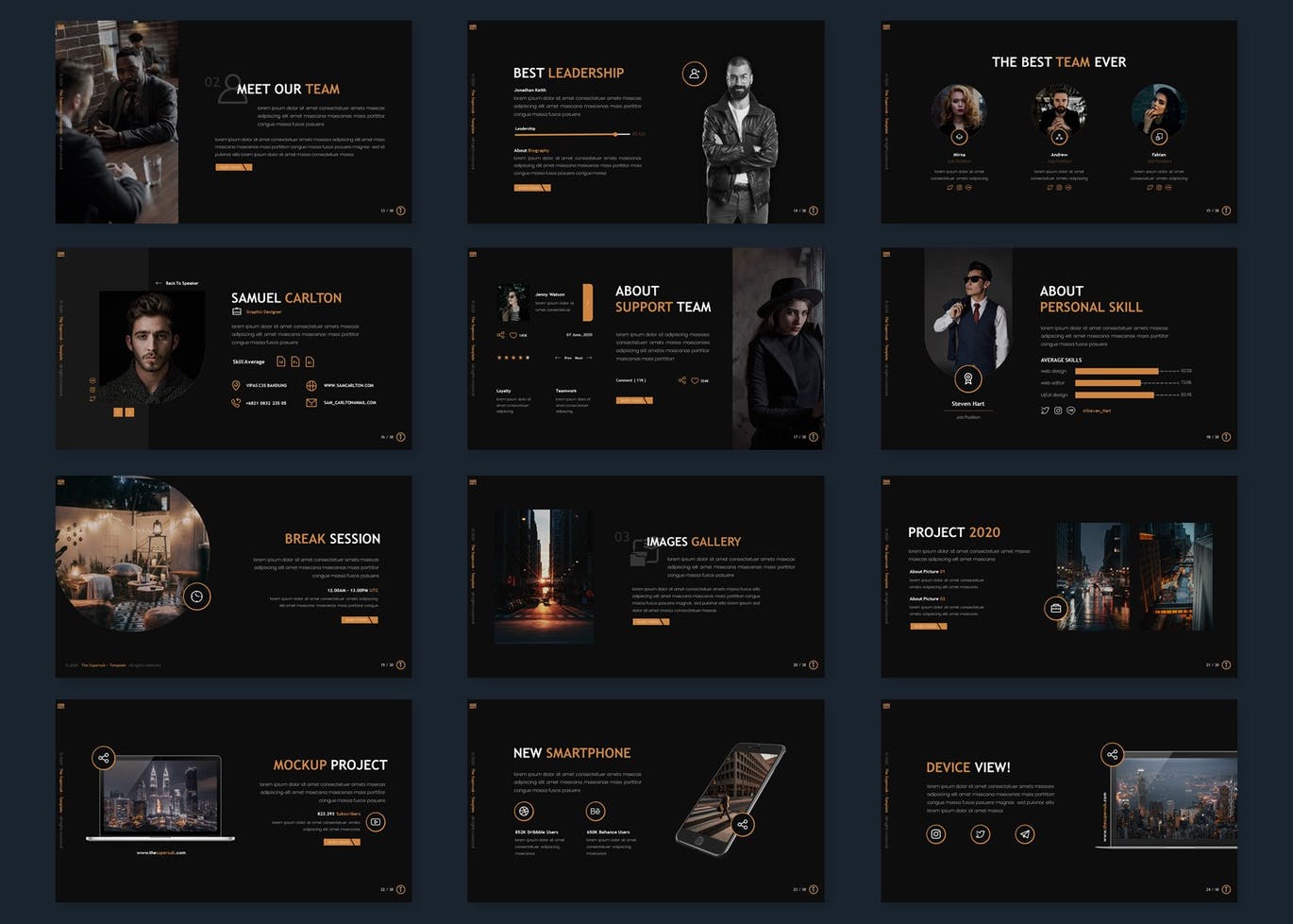Click the five-star rating on Support Team slide
The width and height of the screenshot is (1293, 924).
click(x=513, y=358)
